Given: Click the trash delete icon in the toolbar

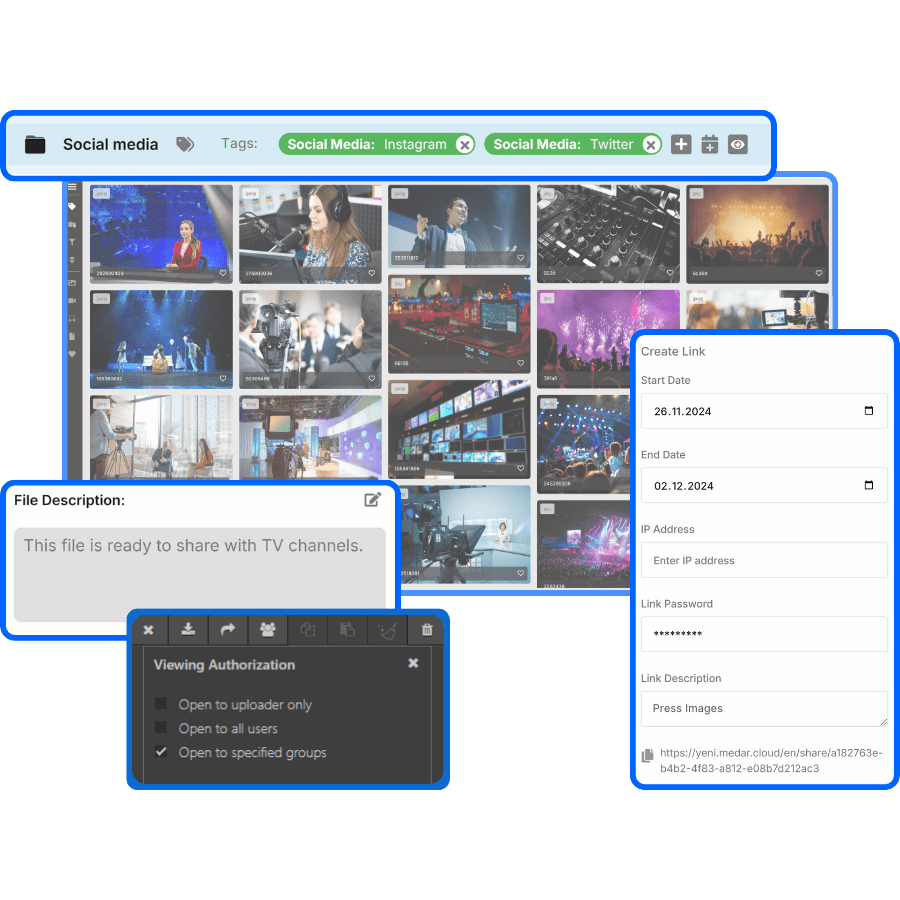Looking at the screenshot, I should click(427, 630).
